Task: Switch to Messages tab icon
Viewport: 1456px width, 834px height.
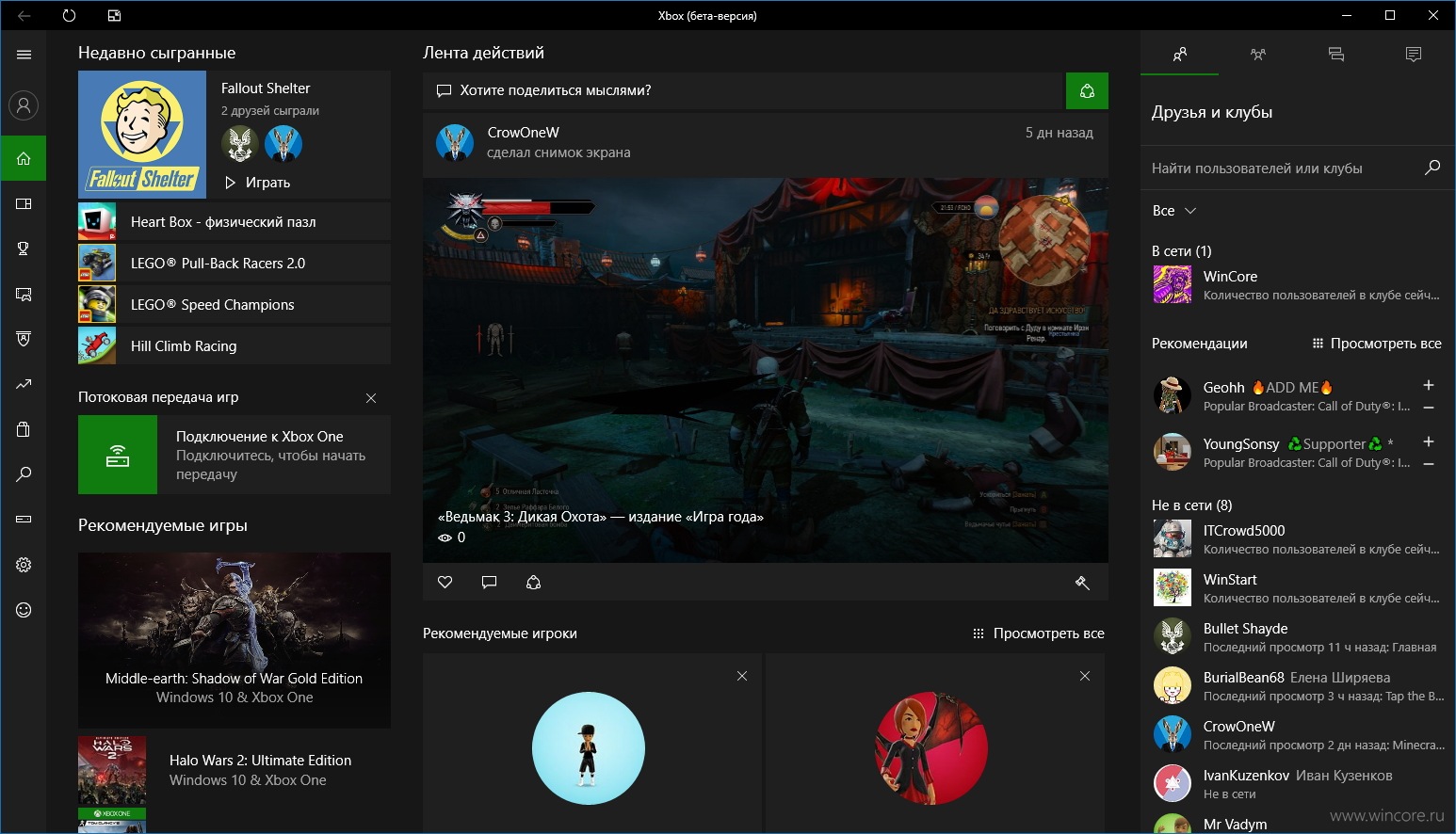Action: click(1335, 55)
